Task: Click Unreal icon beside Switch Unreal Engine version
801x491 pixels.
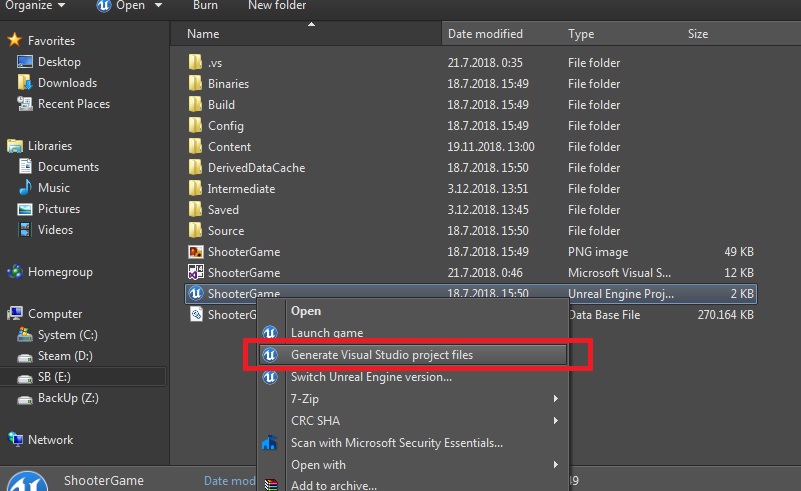Action: click(x=269, y=377)
